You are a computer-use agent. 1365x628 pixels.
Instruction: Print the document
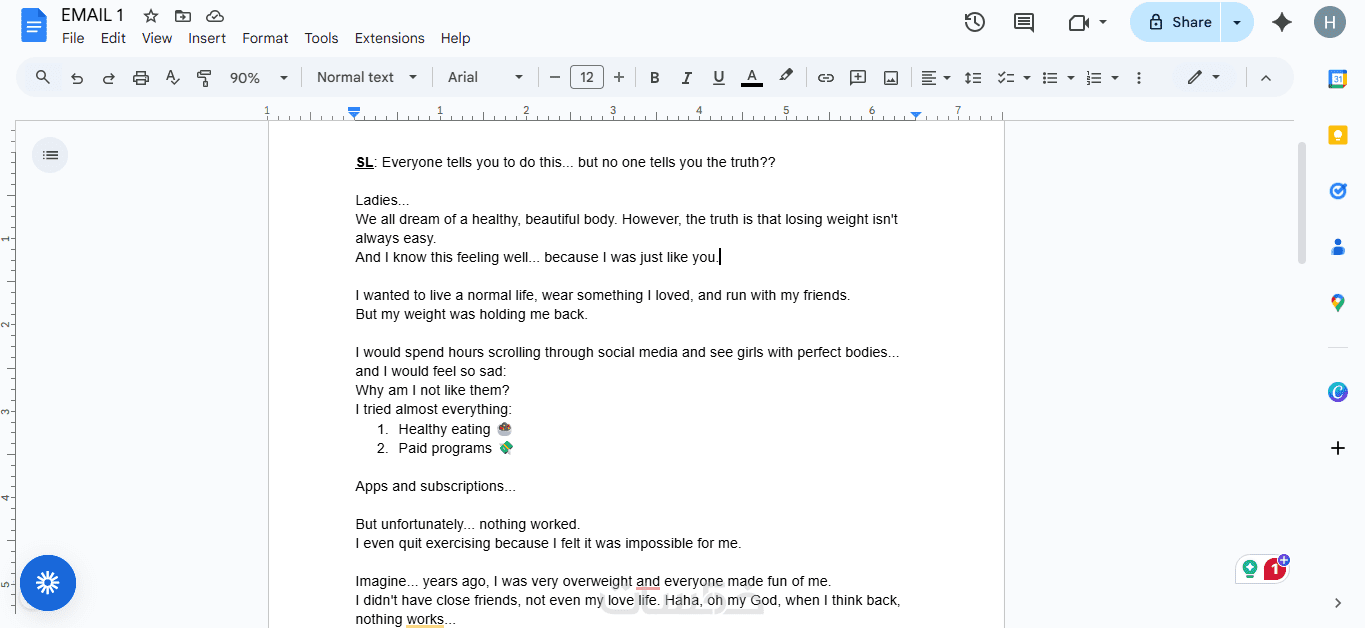141,77
